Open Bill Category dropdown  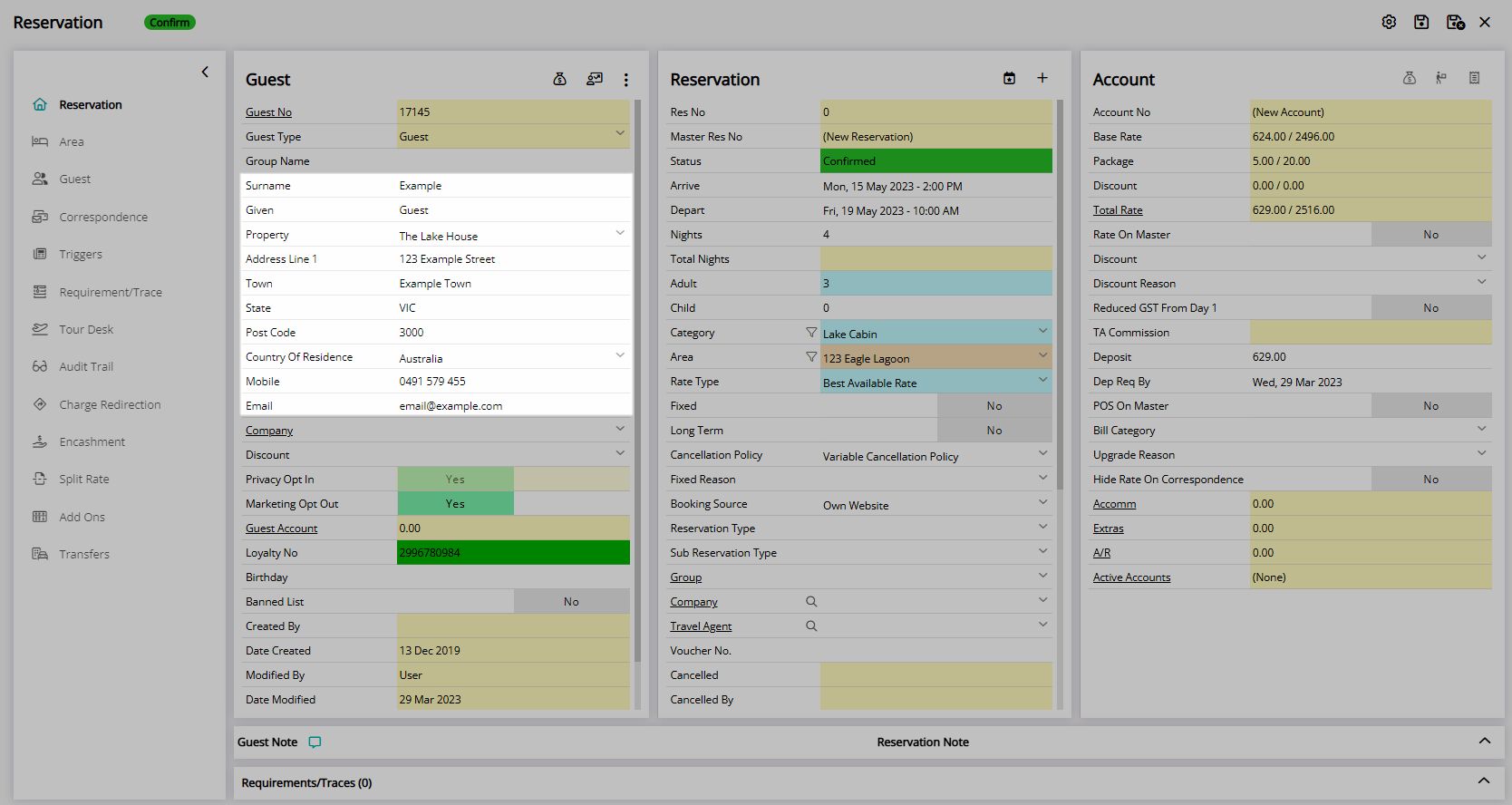click(1481, 429)
